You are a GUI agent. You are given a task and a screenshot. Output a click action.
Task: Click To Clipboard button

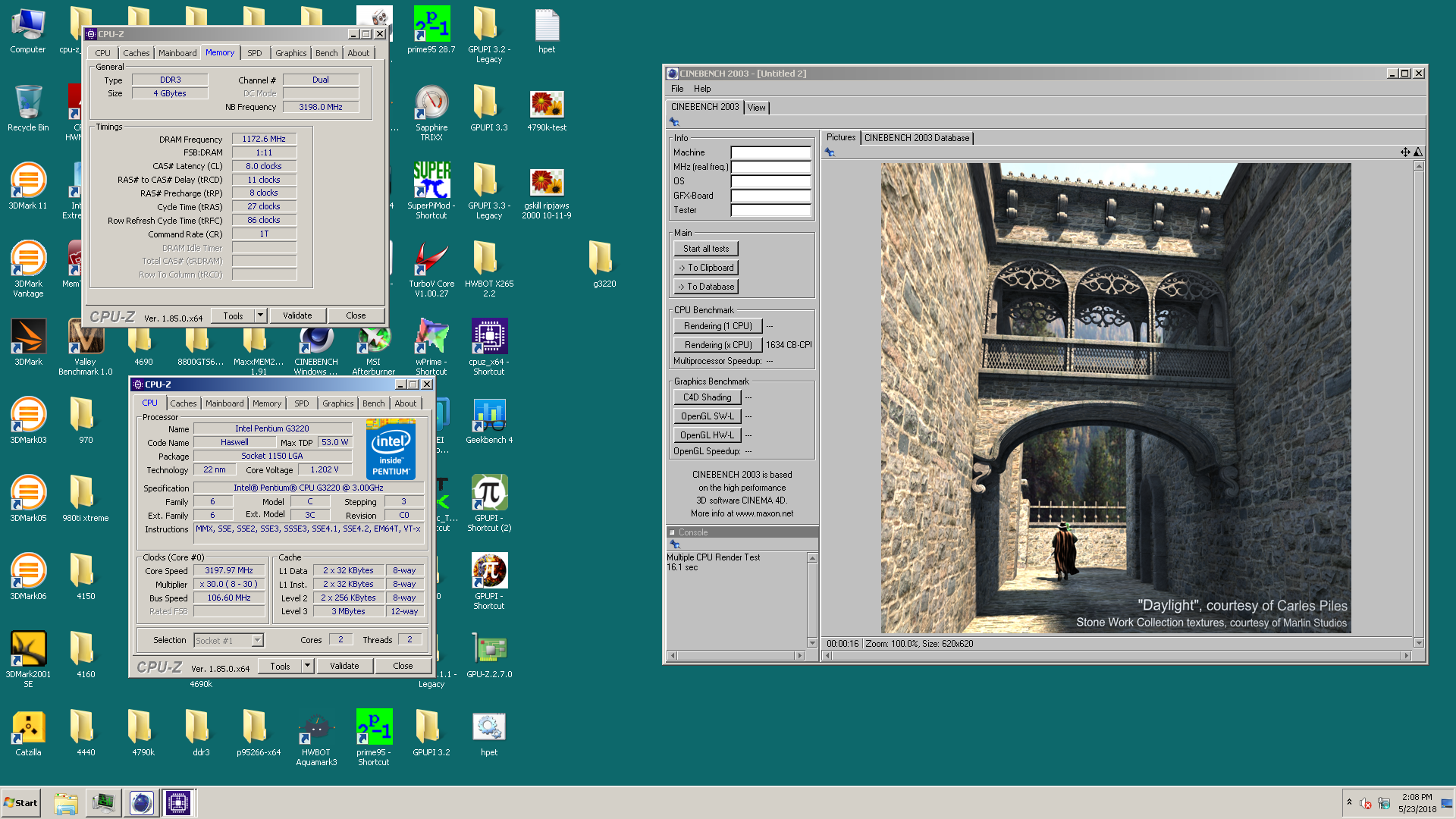click(x=706, y=268)
